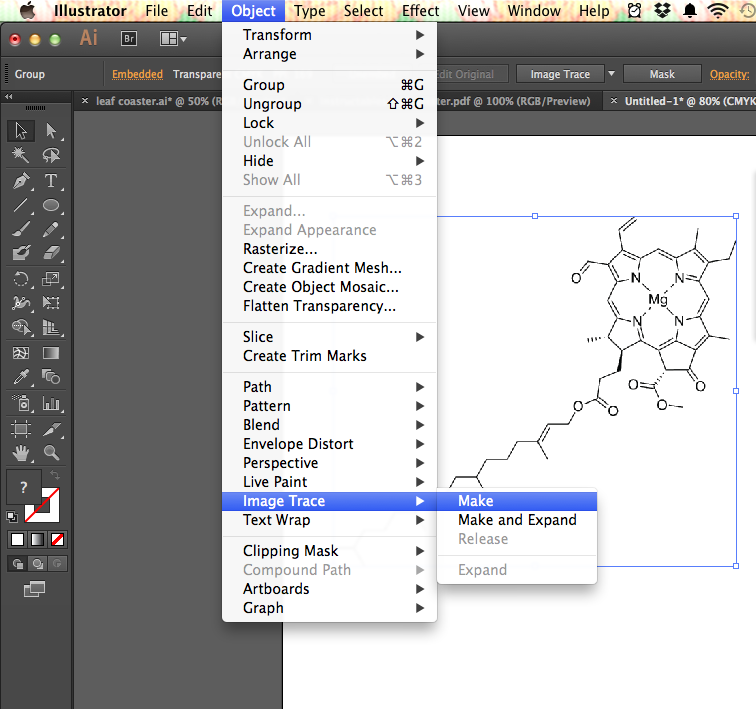Viewport: 756px width, 709px height.
Task: Pick the Ellipse tool
Action: click(x=51, y=205)
